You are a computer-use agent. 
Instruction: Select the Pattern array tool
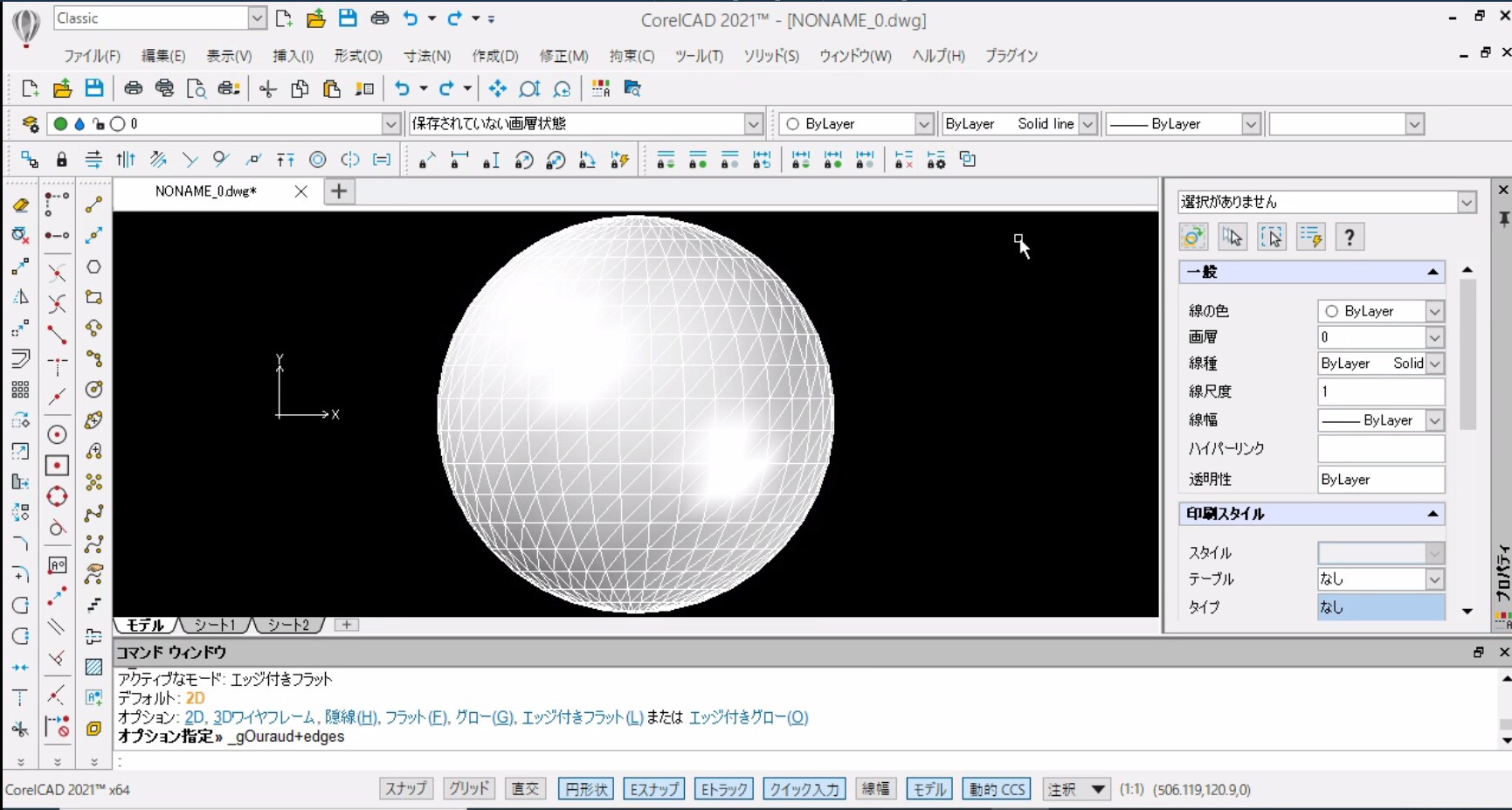20,390
